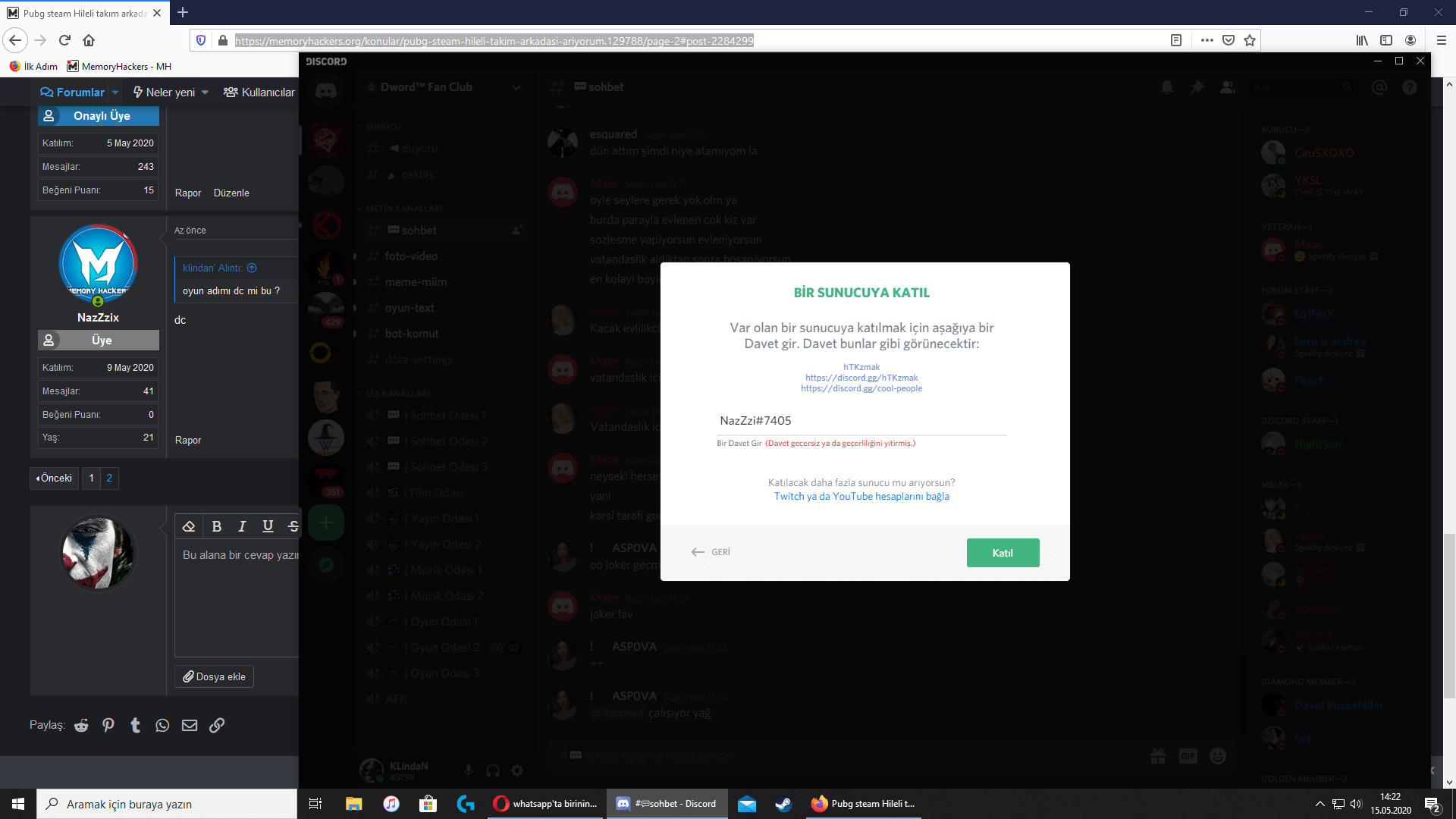This screenshot has height=819, width=1456.
Task: Open İlk Adım bookmark
Action: click(x=33, y=66)
